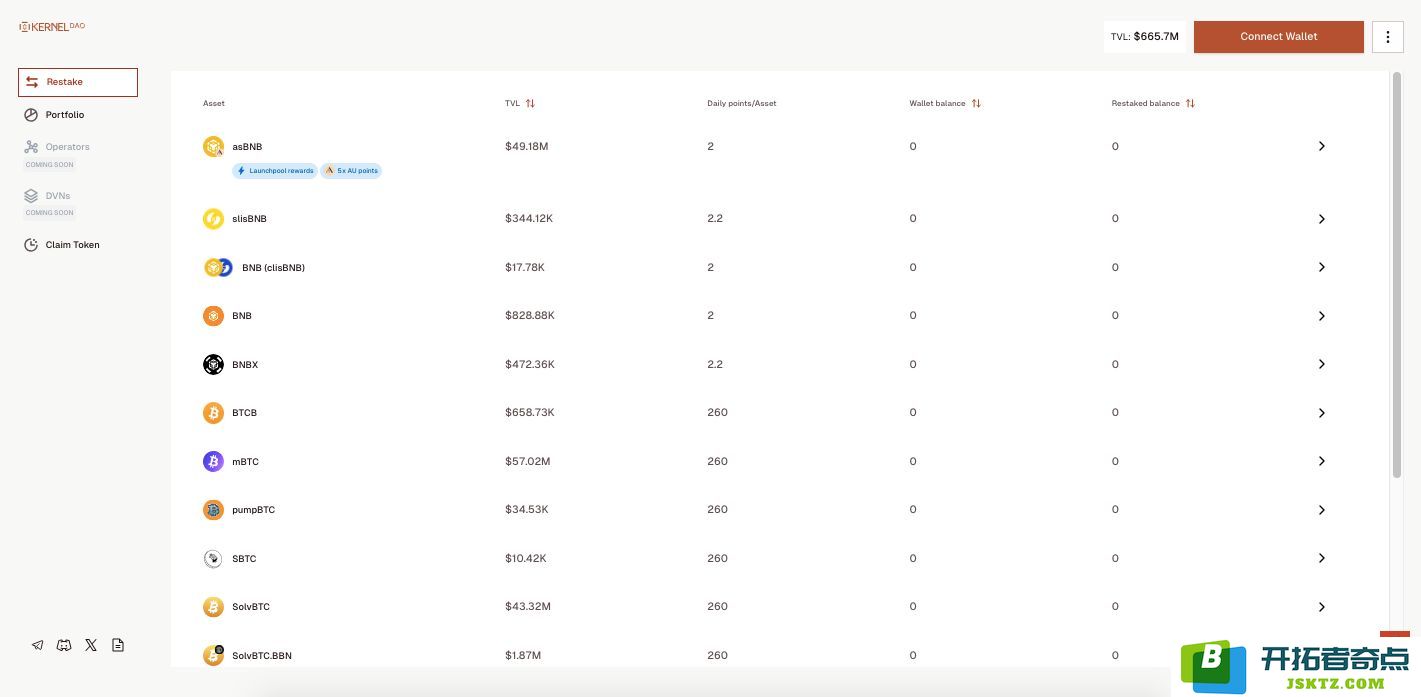Click the $57.02M TVL value

[528, 462]
